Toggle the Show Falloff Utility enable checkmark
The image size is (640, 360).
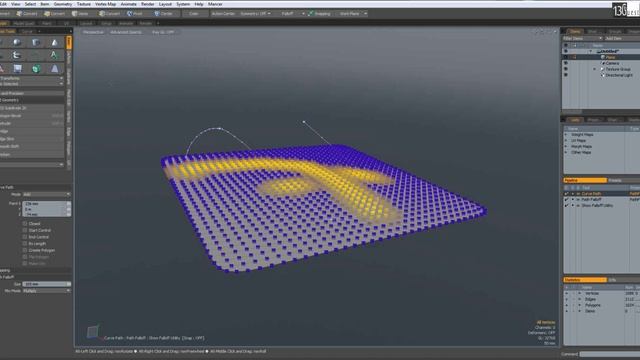[566, 205]
